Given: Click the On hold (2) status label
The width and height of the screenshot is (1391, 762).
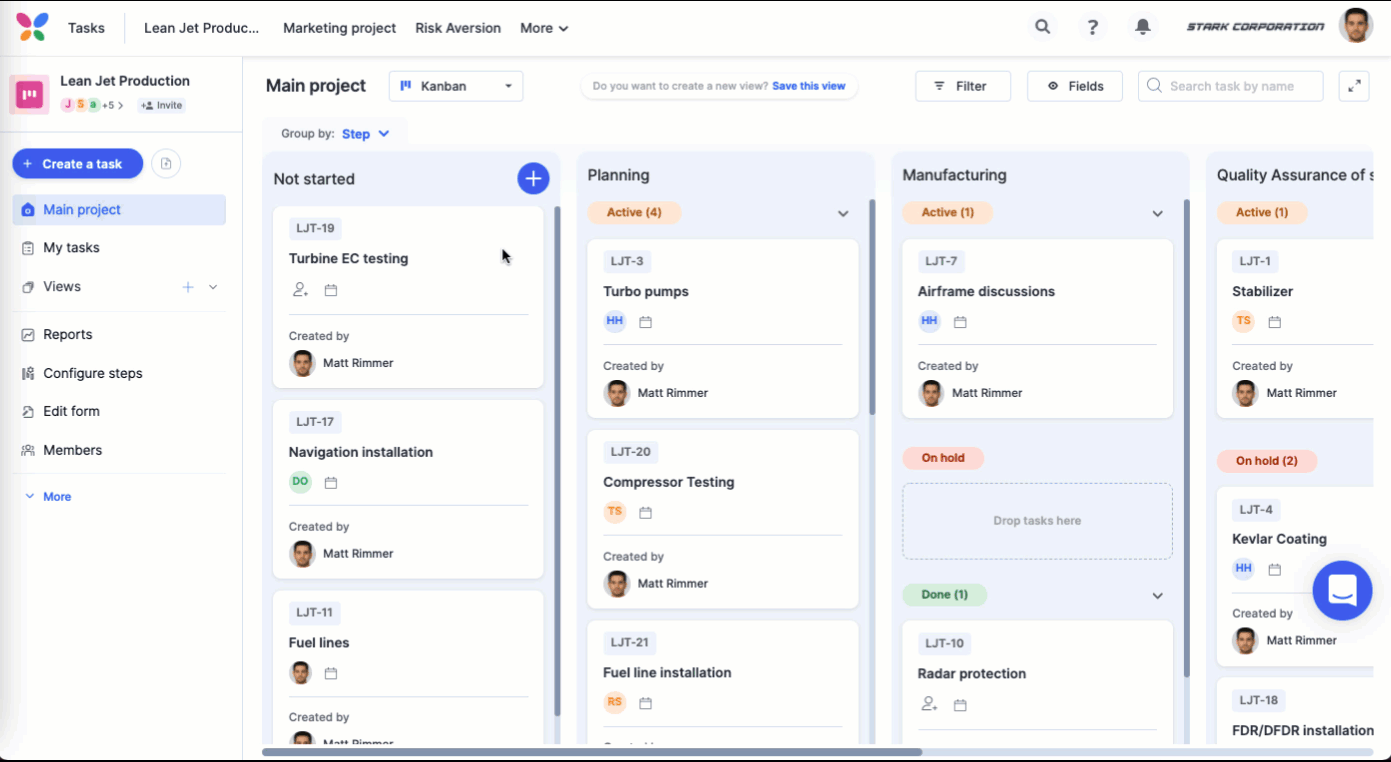Looking at the screenshot, I should click(x=1267, y=461).
